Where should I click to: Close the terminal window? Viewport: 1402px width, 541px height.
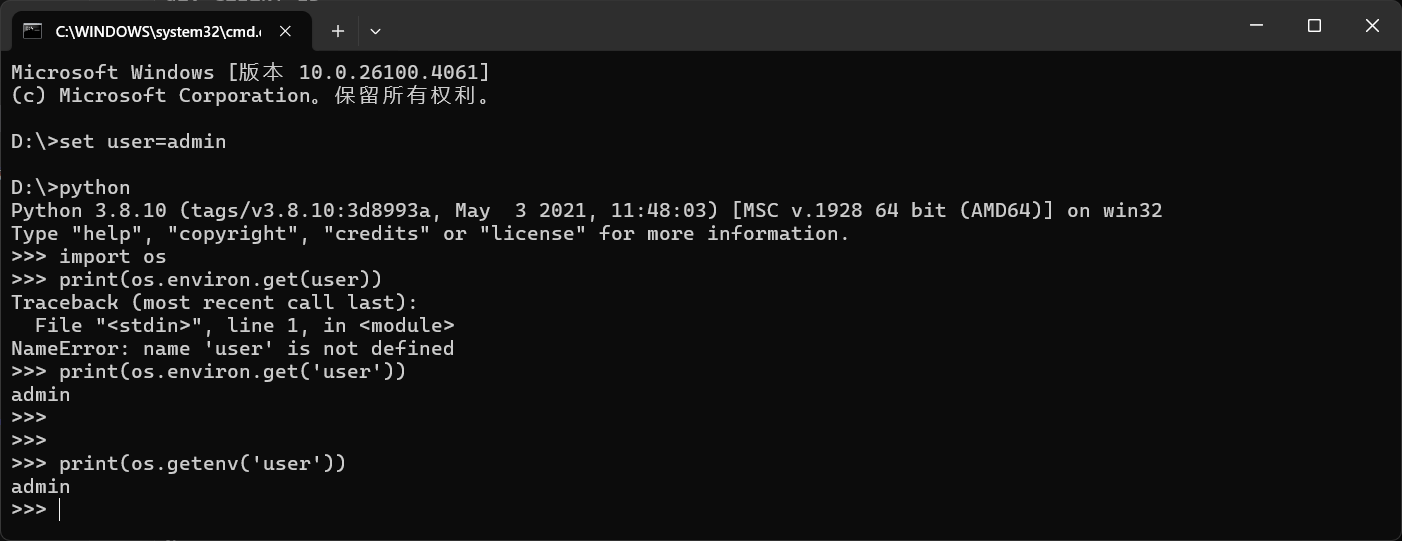point(1372,26)
